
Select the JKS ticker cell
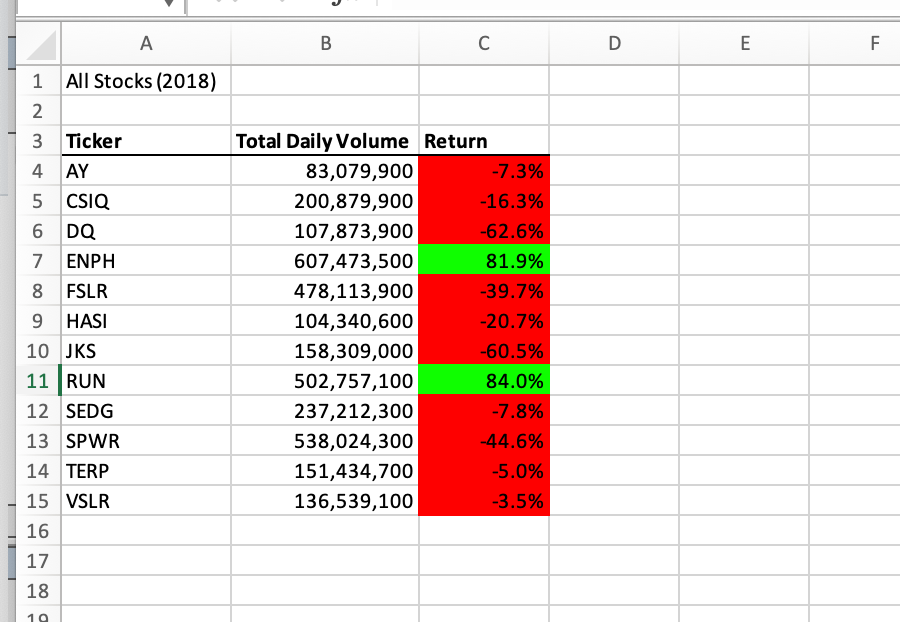[x=146, y=351]
